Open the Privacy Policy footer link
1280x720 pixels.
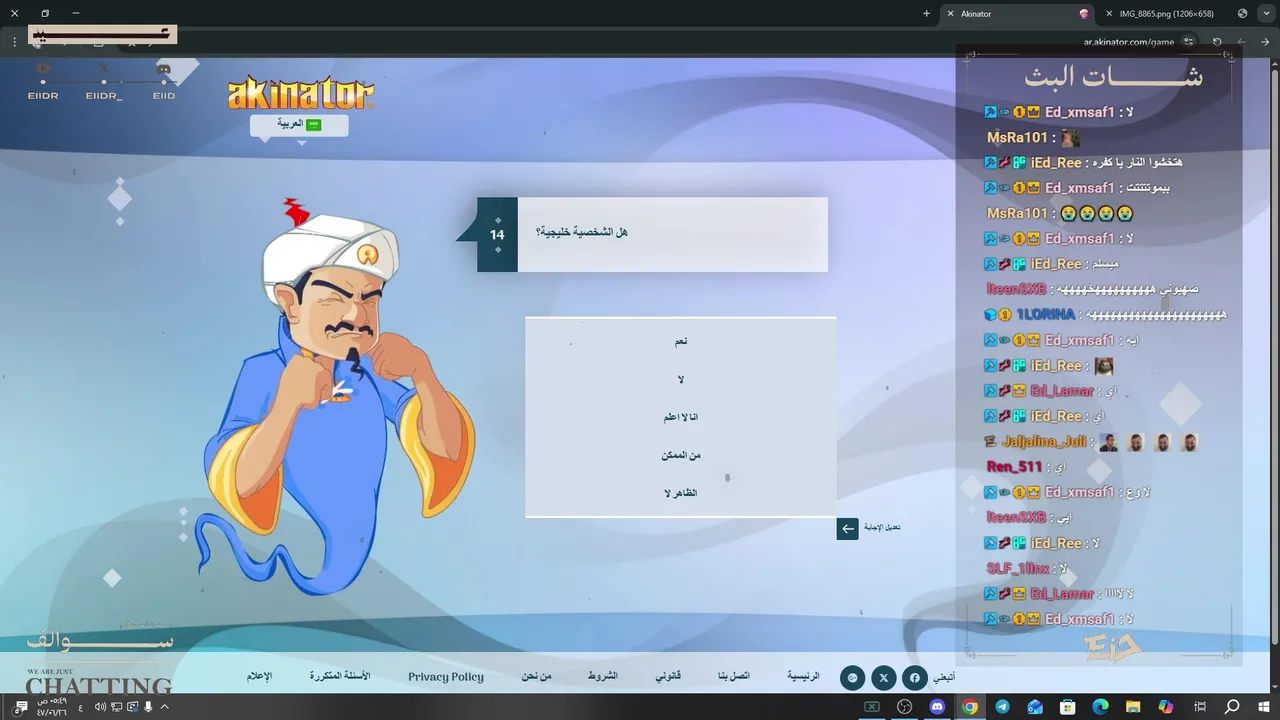coord(446,677)
